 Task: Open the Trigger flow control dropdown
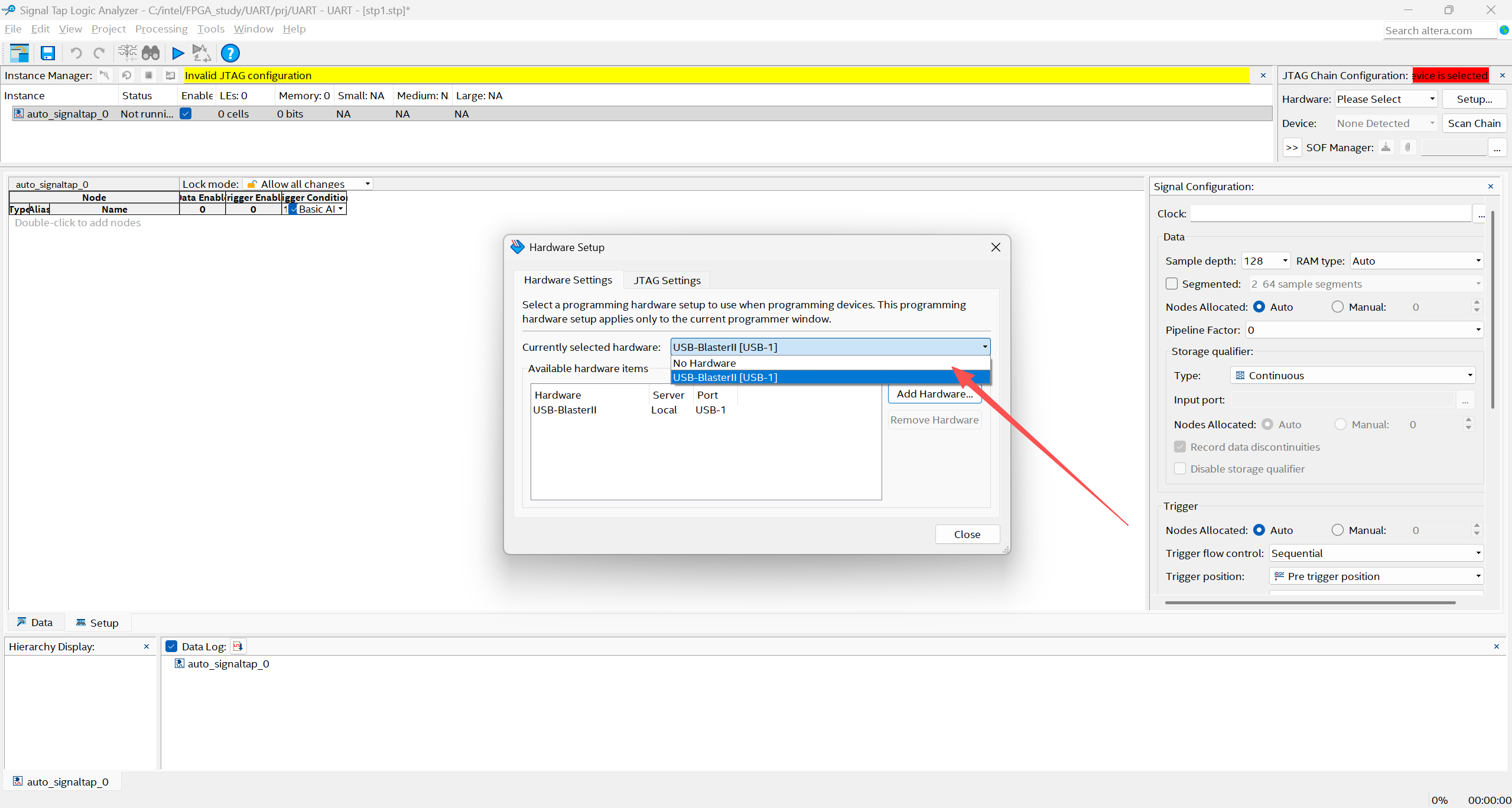click(x=1376, y=553)
